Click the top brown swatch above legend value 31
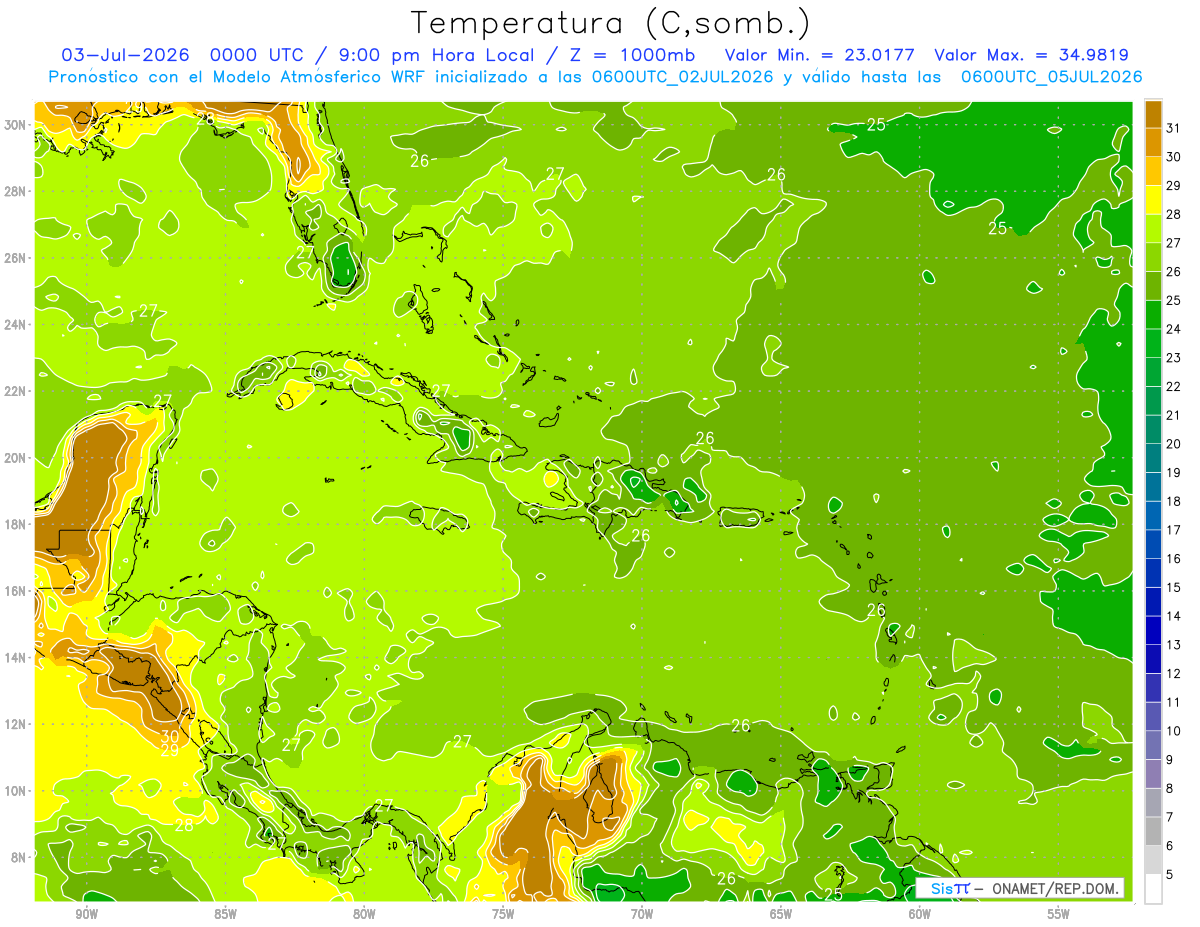 [1153, 113]
